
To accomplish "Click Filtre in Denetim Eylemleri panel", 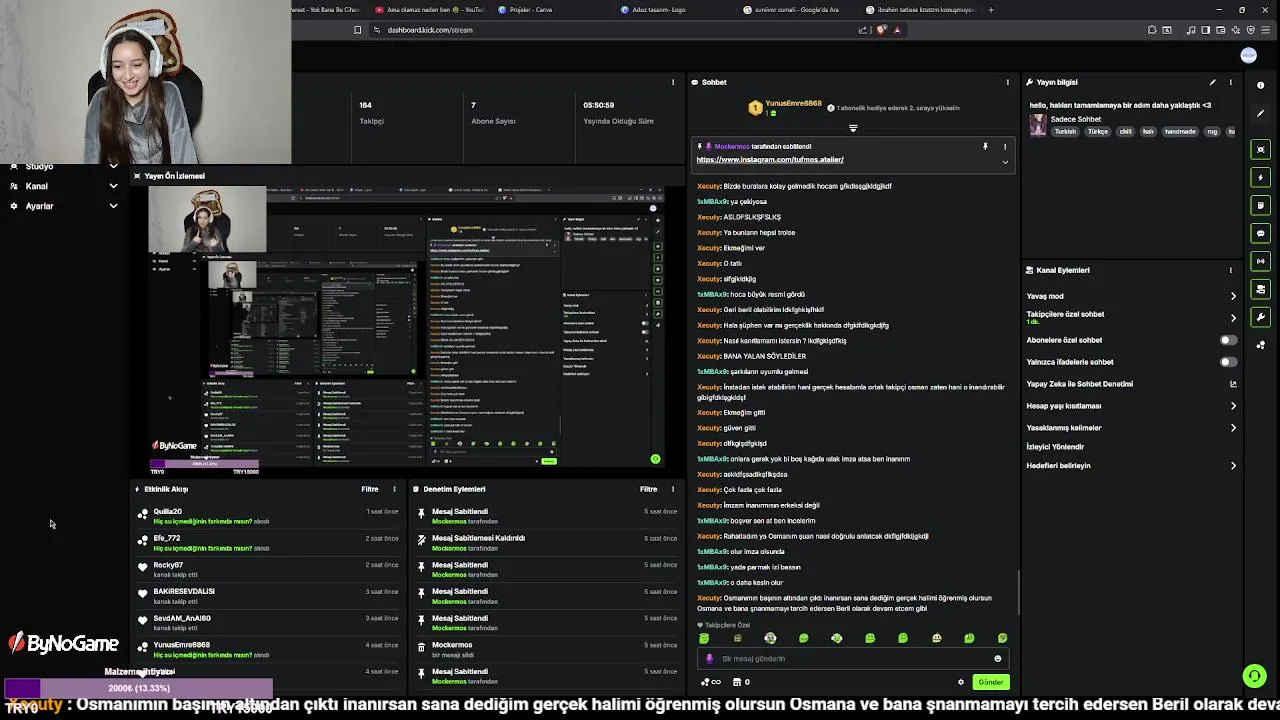I will pos(649,489).
